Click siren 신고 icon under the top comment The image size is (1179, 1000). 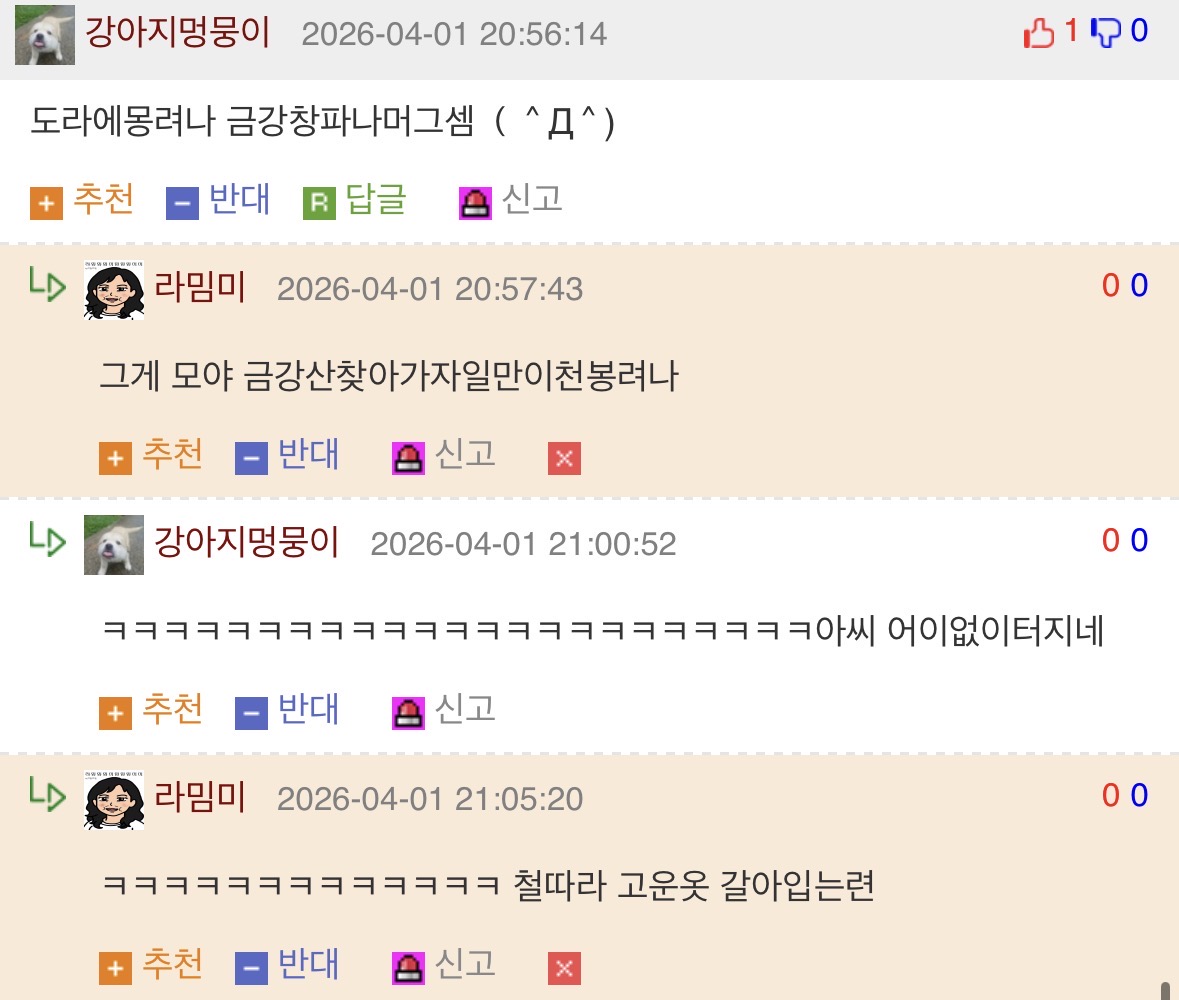475,204
